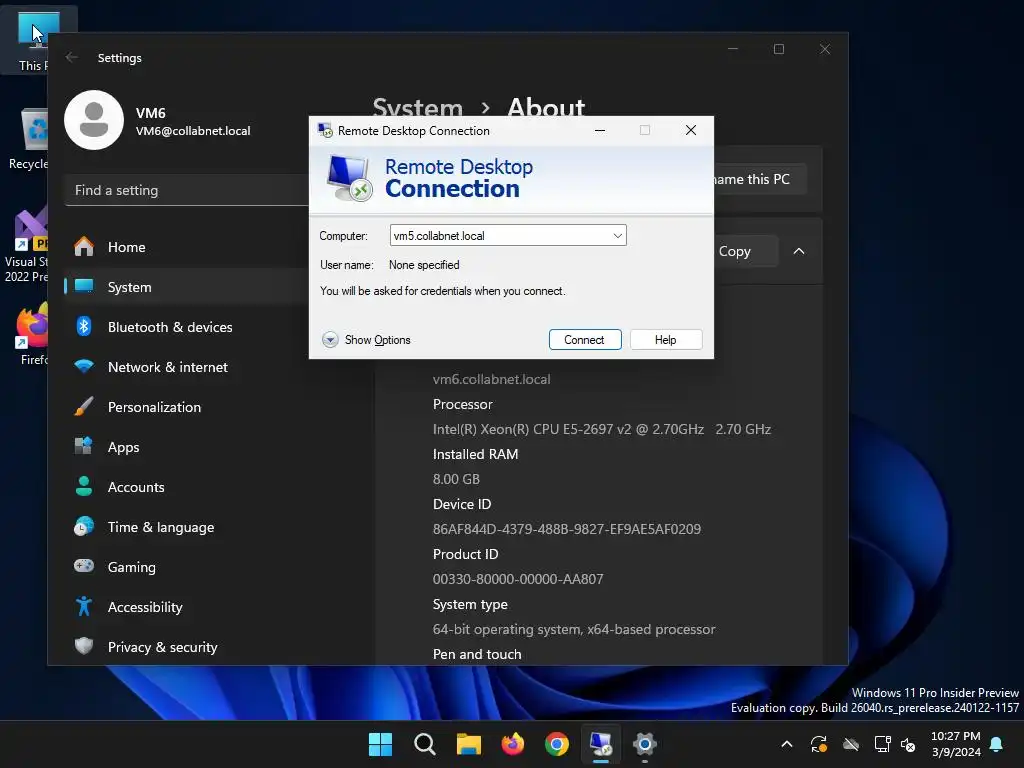Go back in the Settings window
The height and width of the screenshot is (768, 1024).
pyautogui.click(x=72, y=57)
